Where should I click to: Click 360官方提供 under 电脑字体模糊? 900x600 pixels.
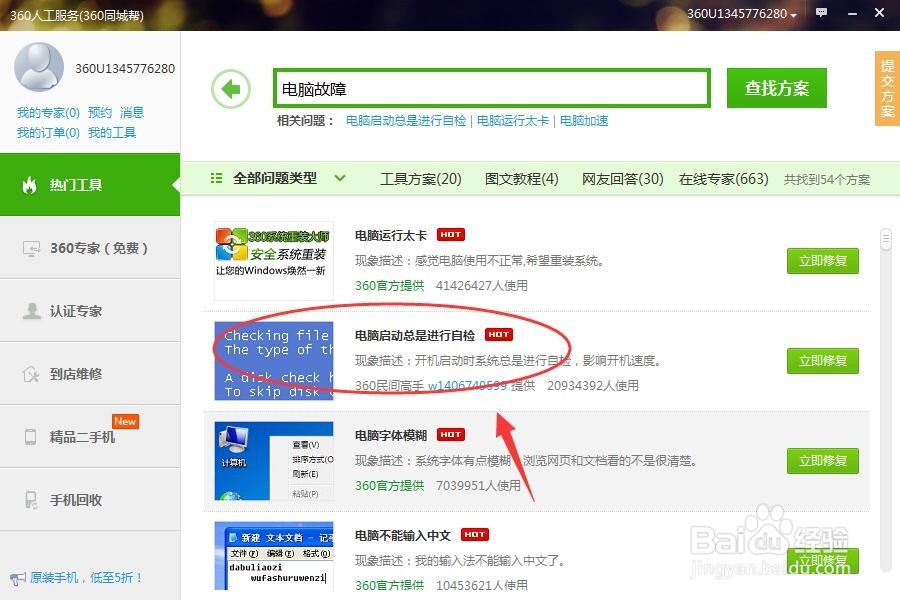pos(390,485)
